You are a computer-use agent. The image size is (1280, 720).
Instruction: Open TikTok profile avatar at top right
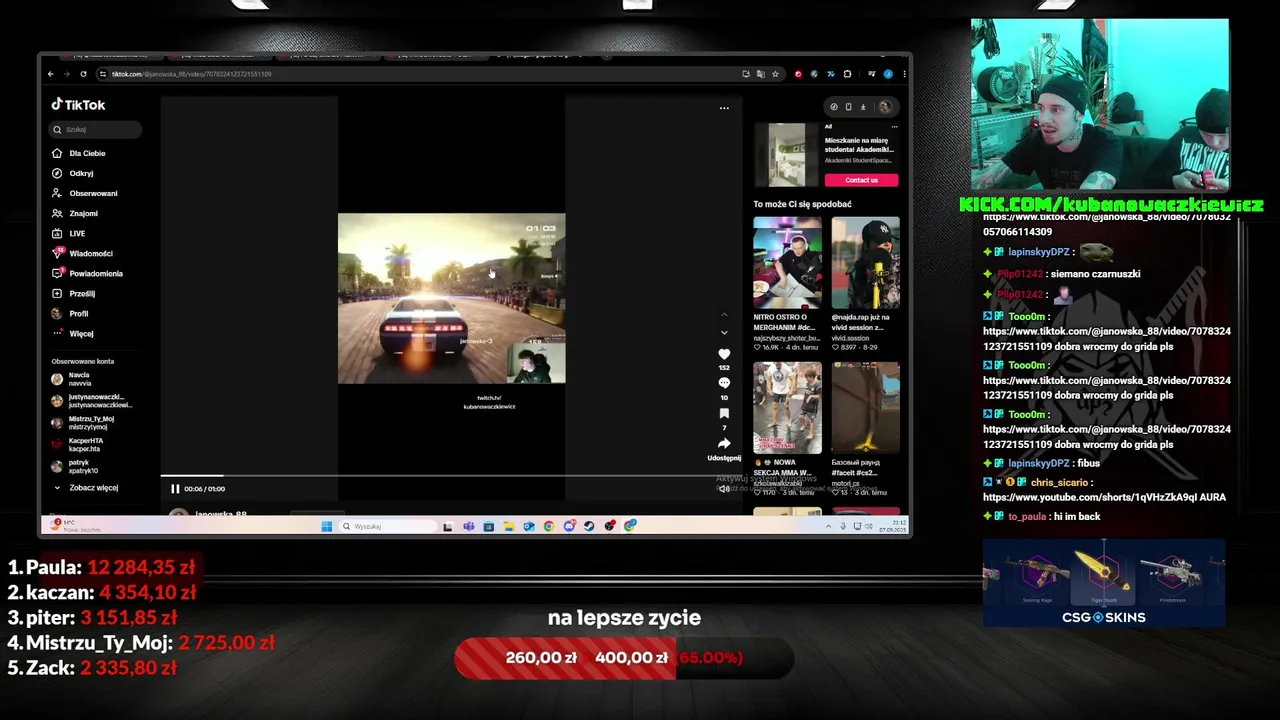884,107
